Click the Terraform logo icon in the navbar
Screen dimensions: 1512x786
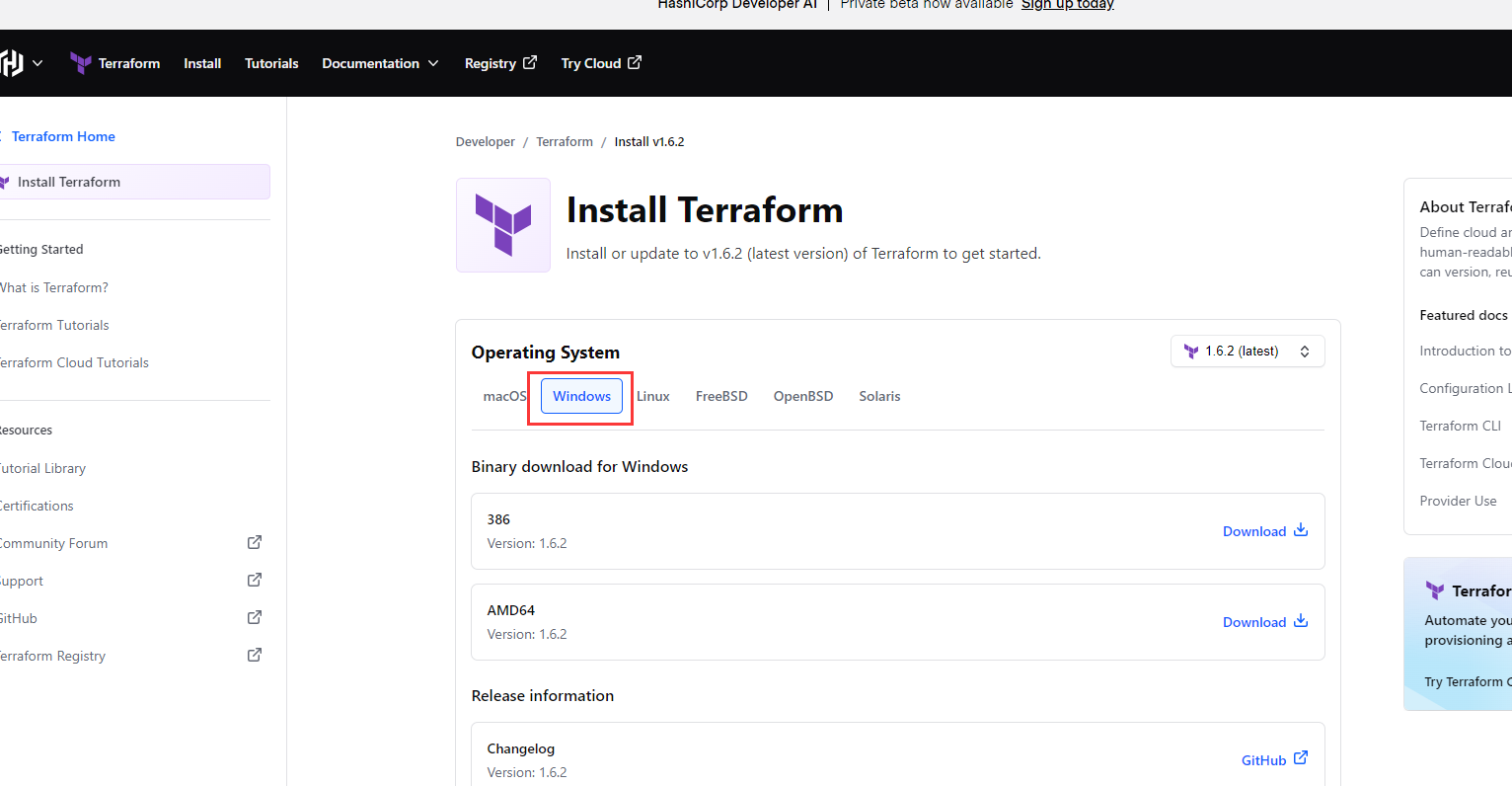tap(80, 62)
